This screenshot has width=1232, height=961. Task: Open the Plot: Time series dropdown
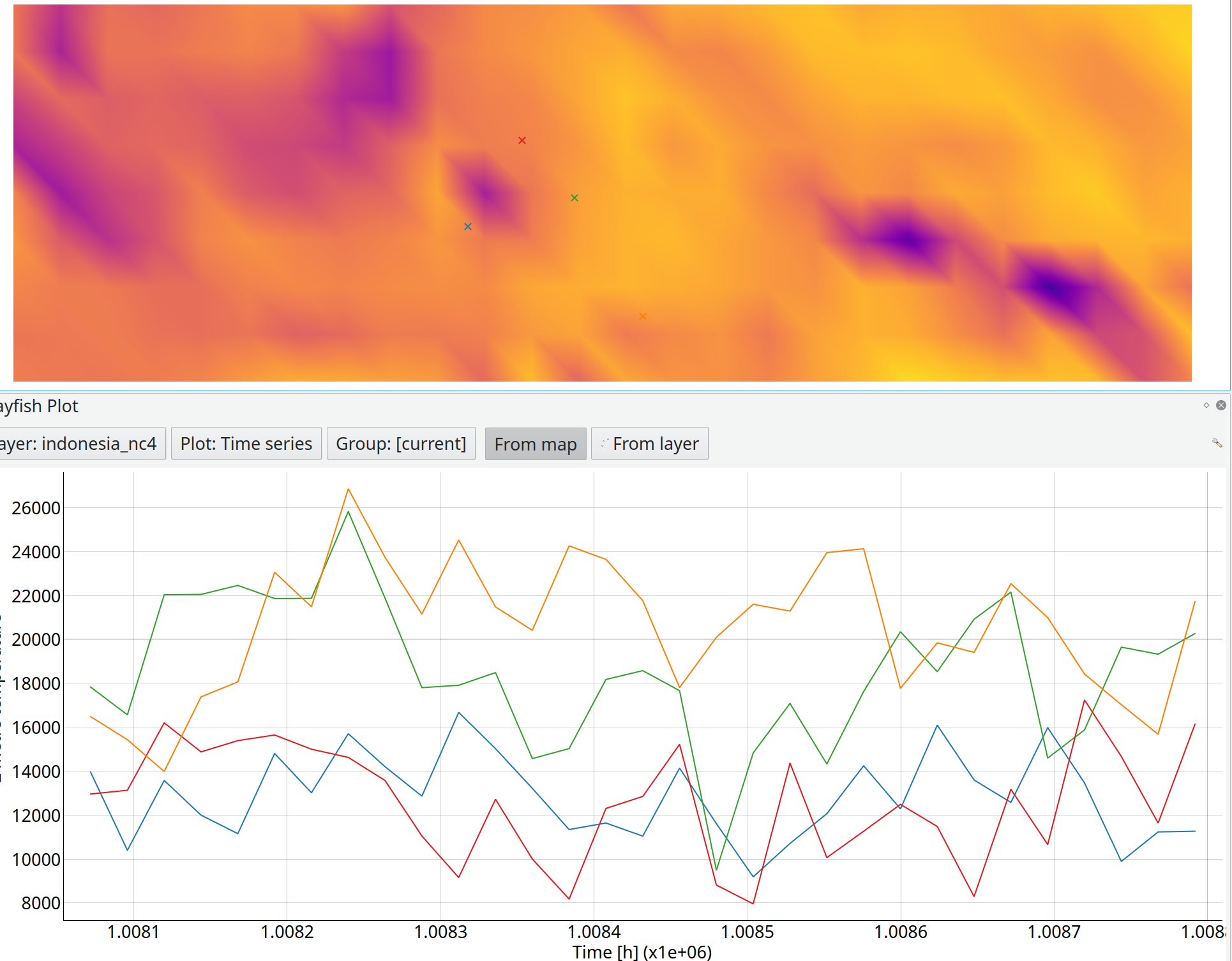(x=246, y=443)
